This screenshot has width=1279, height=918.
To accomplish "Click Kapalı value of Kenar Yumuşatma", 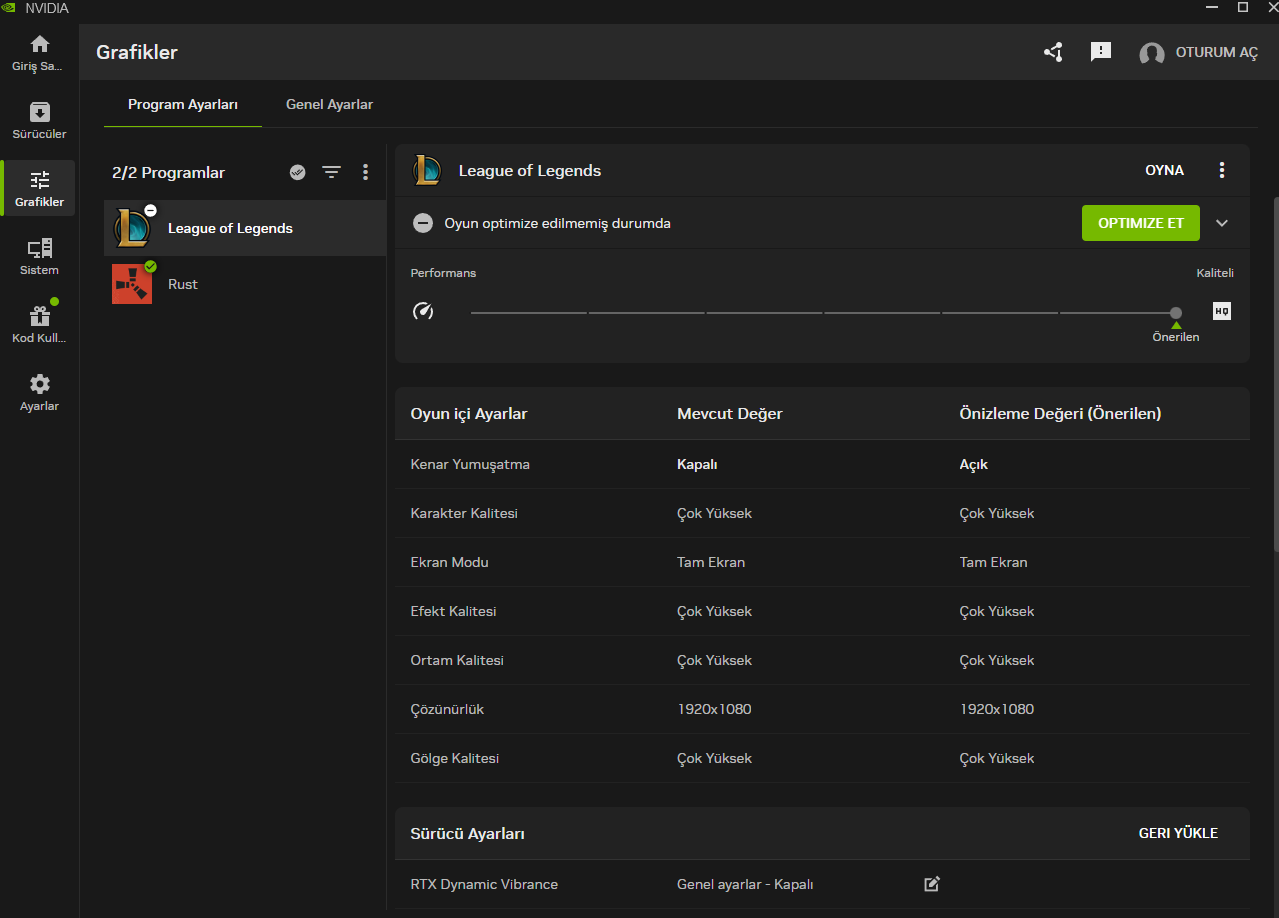I will click(697, 464).
